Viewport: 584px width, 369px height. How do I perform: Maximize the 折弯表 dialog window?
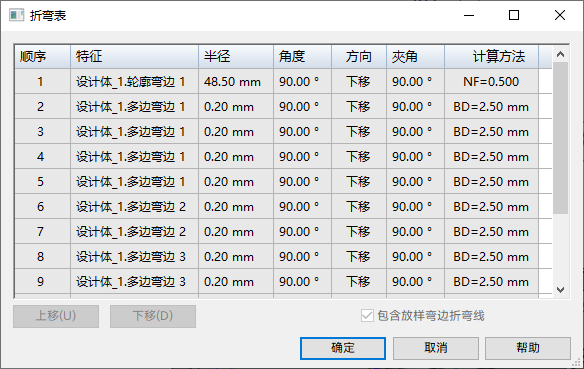[514, 15]
